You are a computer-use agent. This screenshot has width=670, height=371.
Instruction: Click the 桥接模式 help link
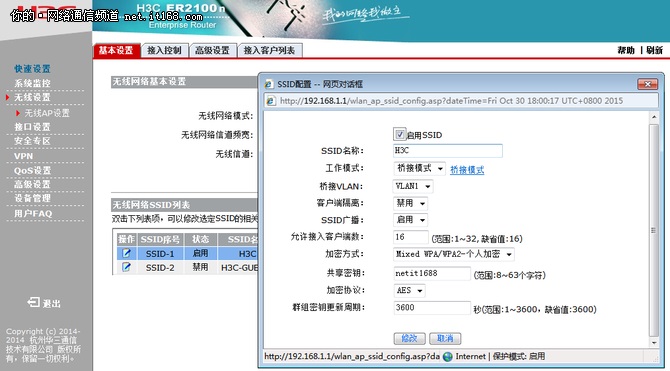(467, 170)
